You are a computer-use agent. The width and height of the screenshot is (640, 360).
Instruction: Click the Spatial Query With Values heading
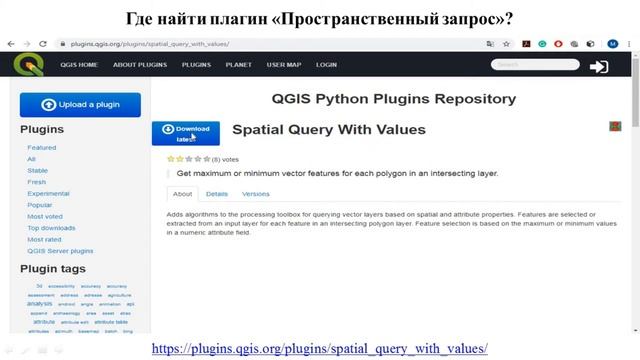click(x=329, y=129)
